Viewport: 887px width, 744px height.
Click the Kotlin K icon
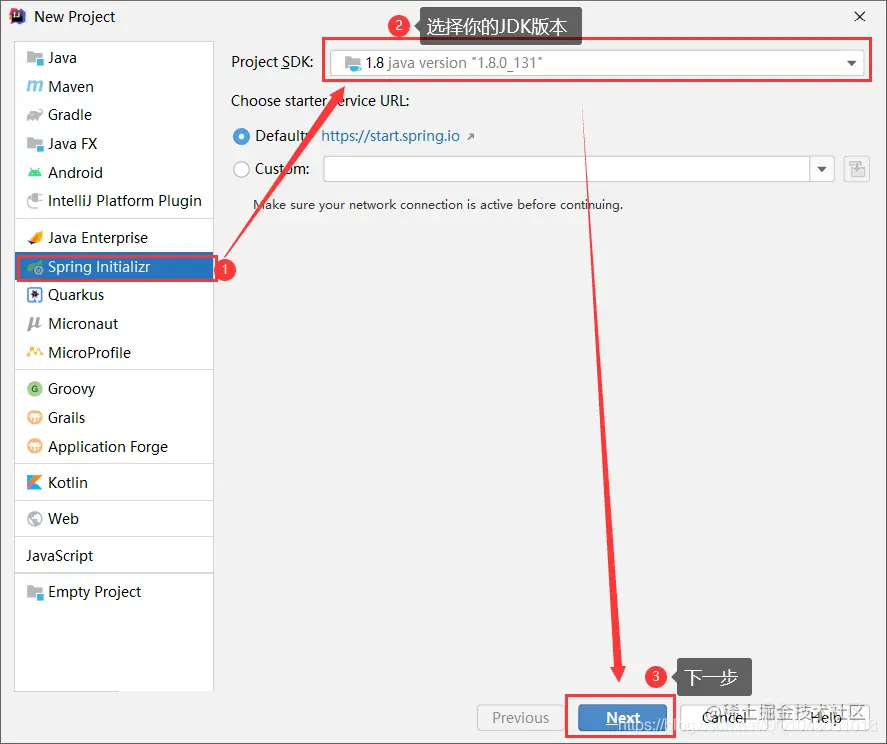click(35, 483)
